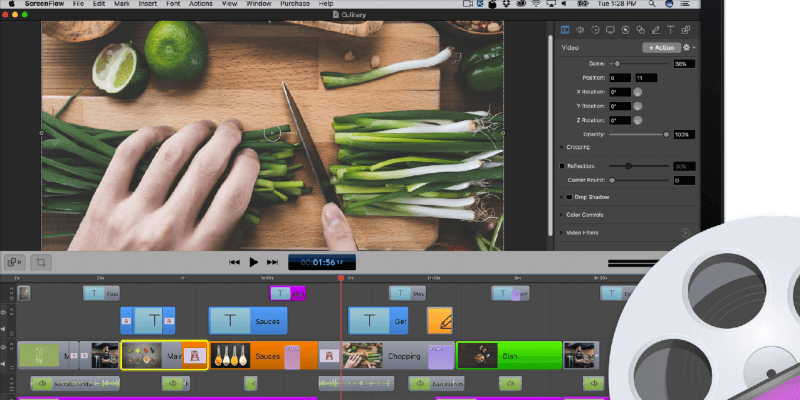Click the crop tool below the canvas

(42, 261)
